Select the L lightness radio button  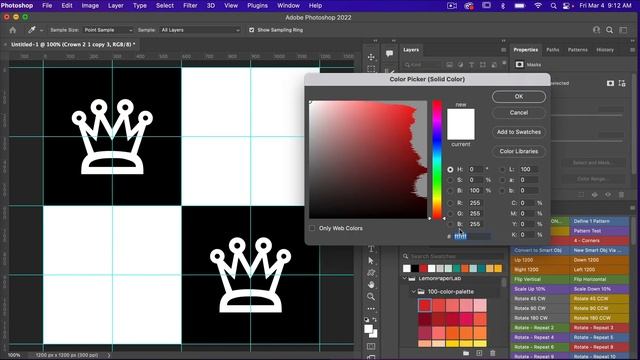click(502, 169)
